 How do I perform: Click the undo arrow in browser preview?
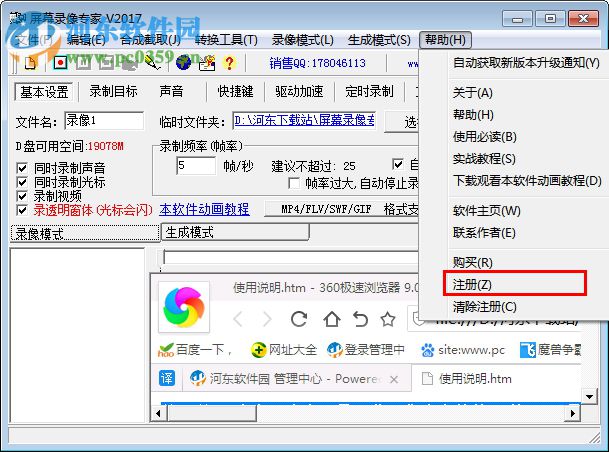coord(360,319)
